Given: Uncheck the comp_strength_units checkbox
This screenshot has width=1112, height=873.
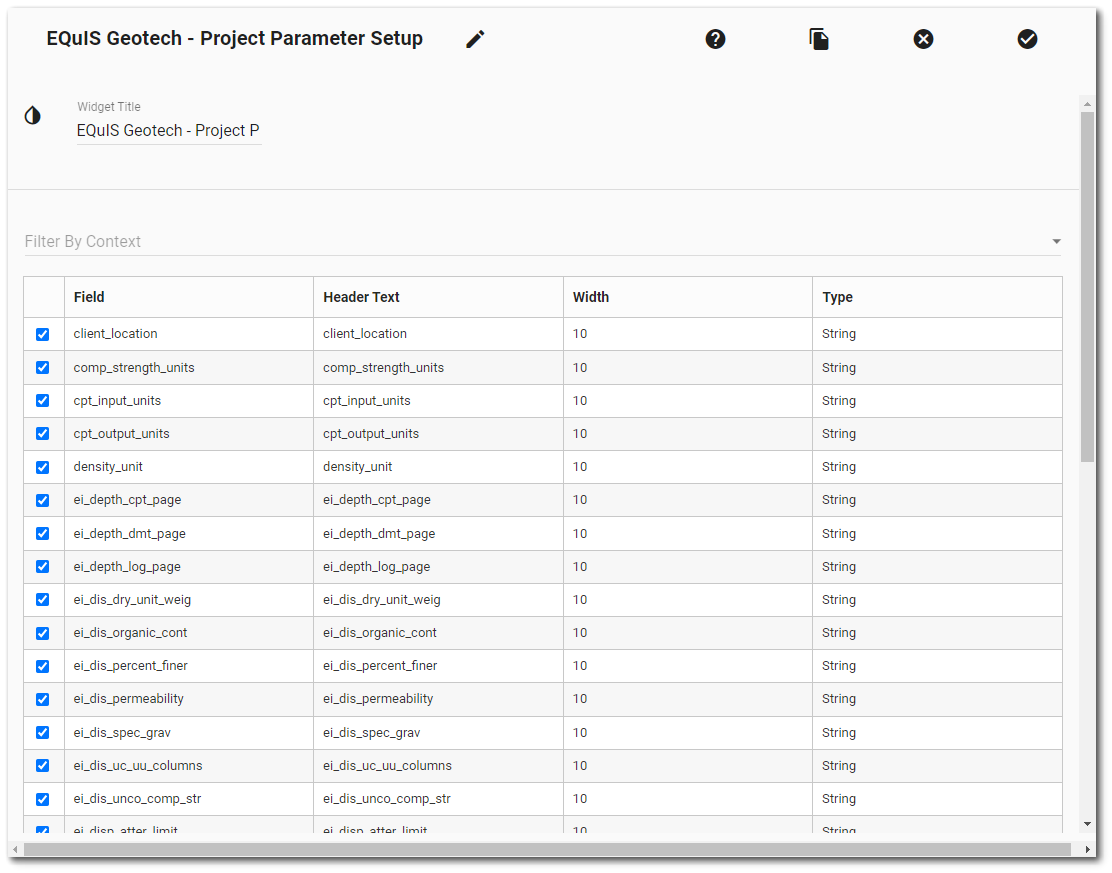Looking at the screenshot, I should coord(43,367).
